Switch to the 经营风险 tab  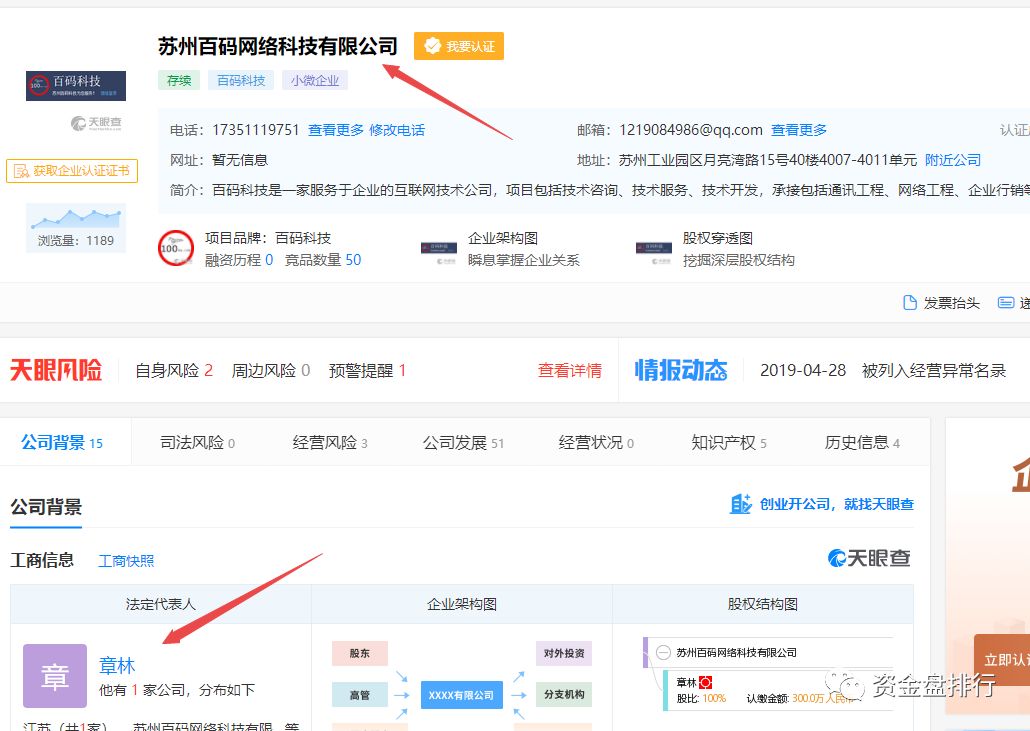(x=330, y=443)
